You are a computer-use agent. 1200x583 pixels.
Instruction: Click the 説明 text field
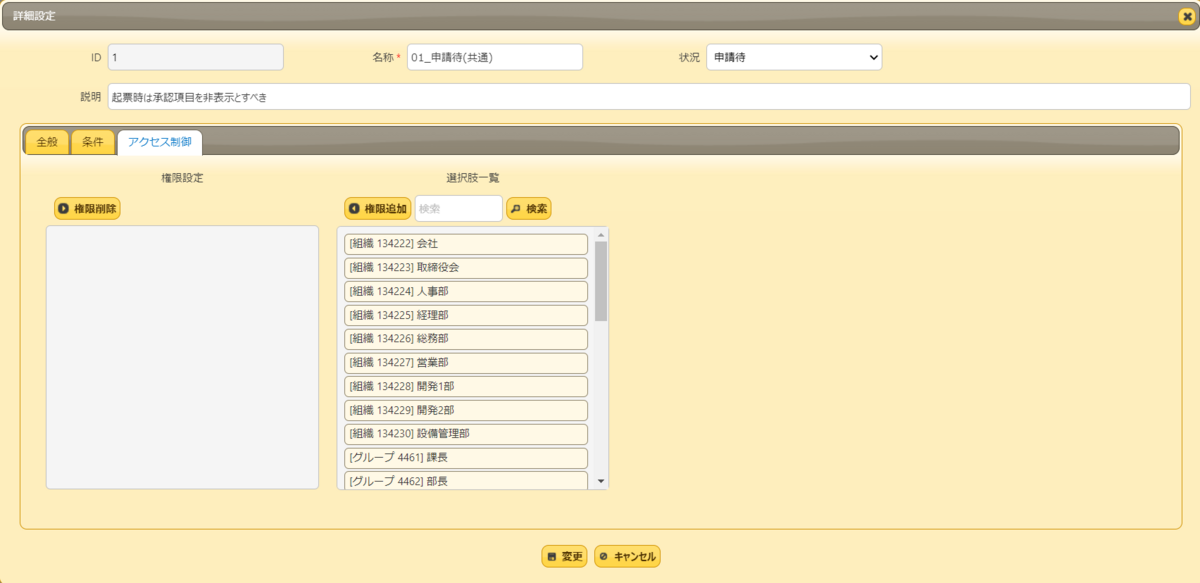click(649, 97)
